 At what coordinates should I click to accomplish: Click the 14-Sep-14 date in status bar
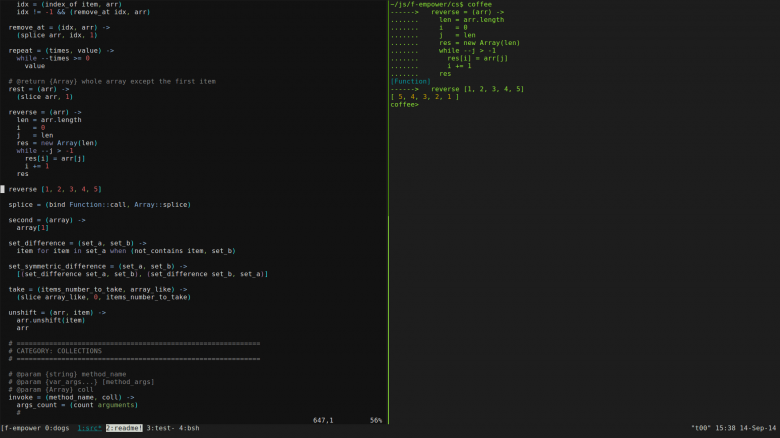click(758, 428)
